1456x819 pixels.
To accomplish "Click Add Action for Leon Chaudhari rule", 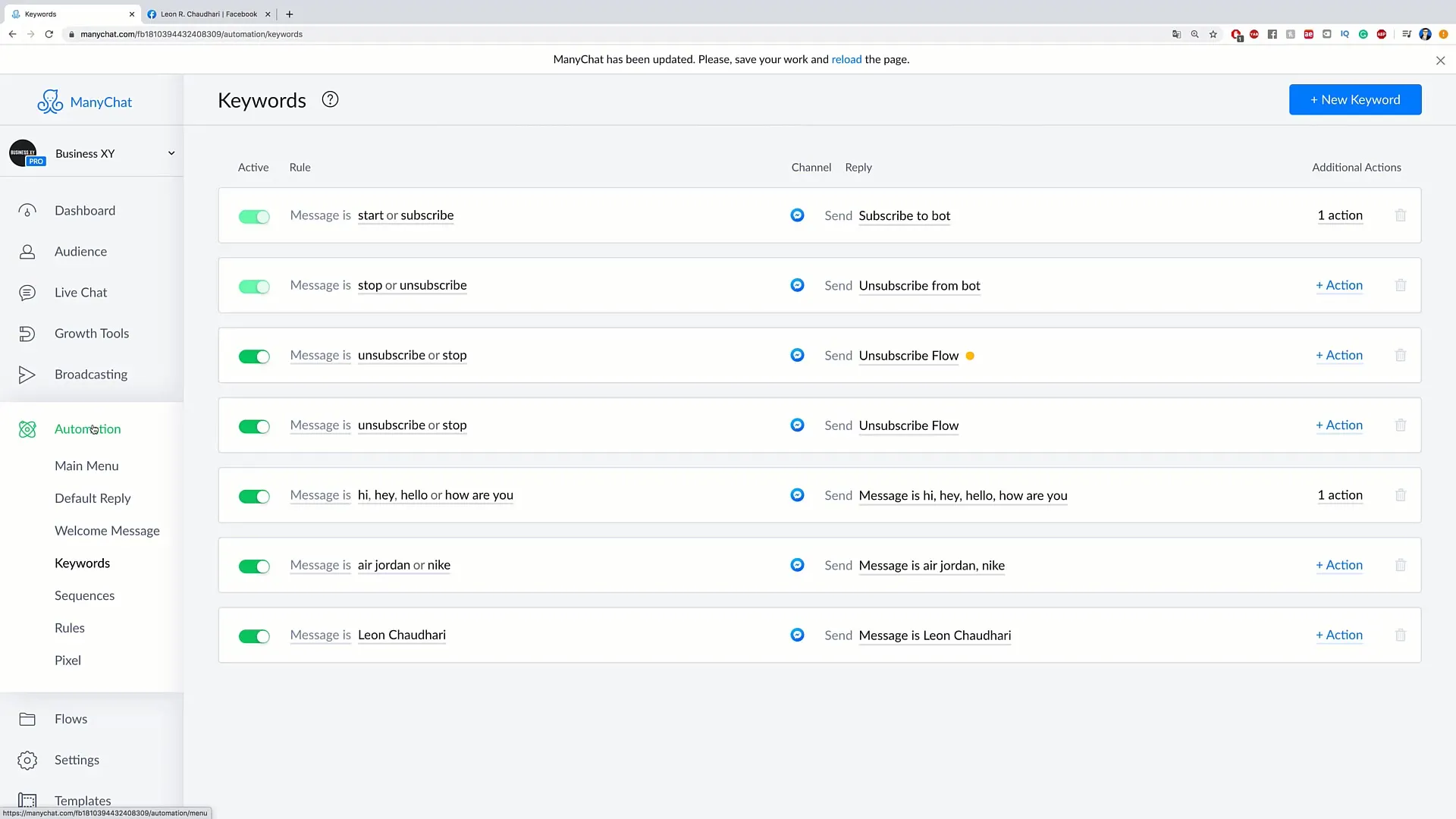I will point(1339,635).
